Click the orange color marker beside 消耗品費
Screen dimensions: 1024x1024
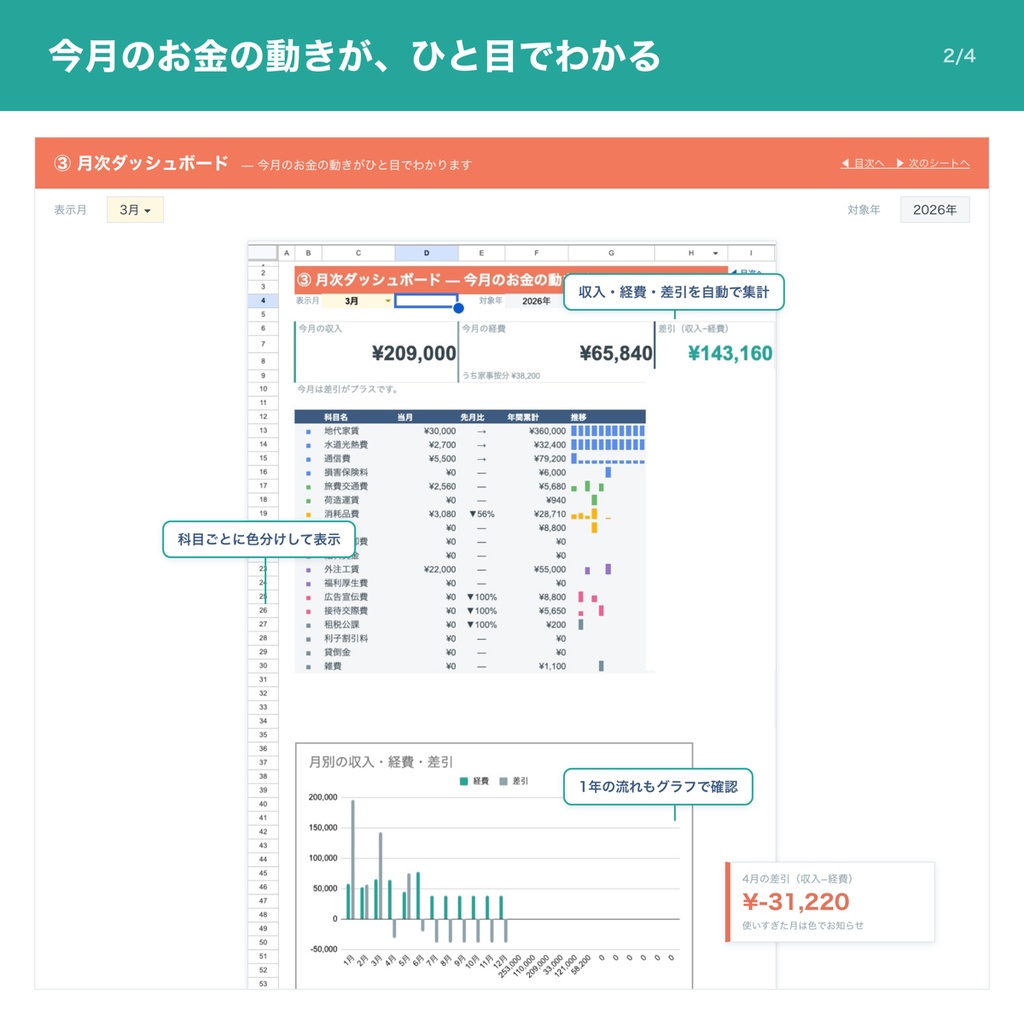coord(308,515)
